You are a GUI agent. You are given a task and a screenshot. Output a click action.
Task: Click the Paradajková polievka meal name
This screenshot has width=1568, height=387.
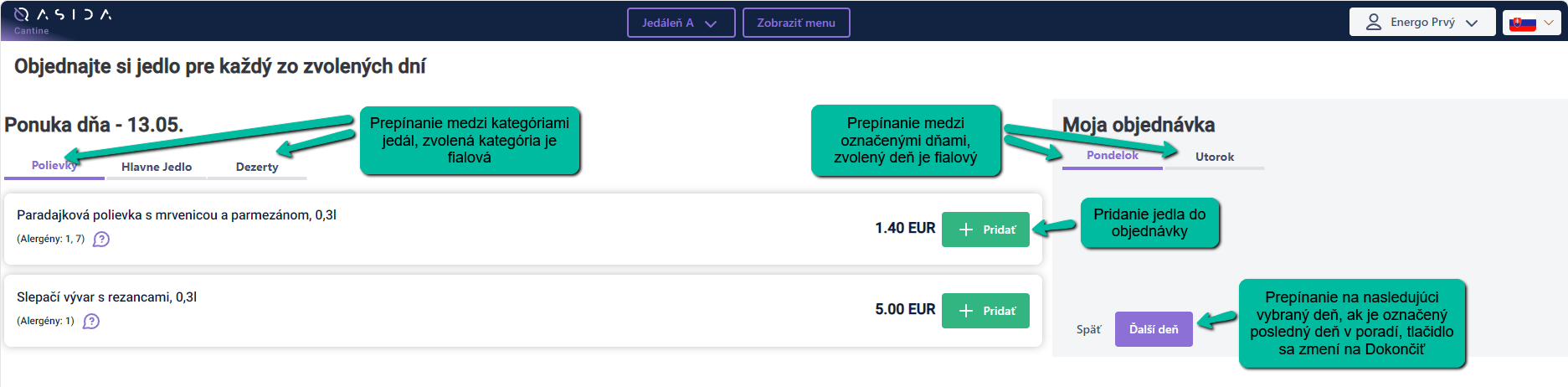click(176, 215)
